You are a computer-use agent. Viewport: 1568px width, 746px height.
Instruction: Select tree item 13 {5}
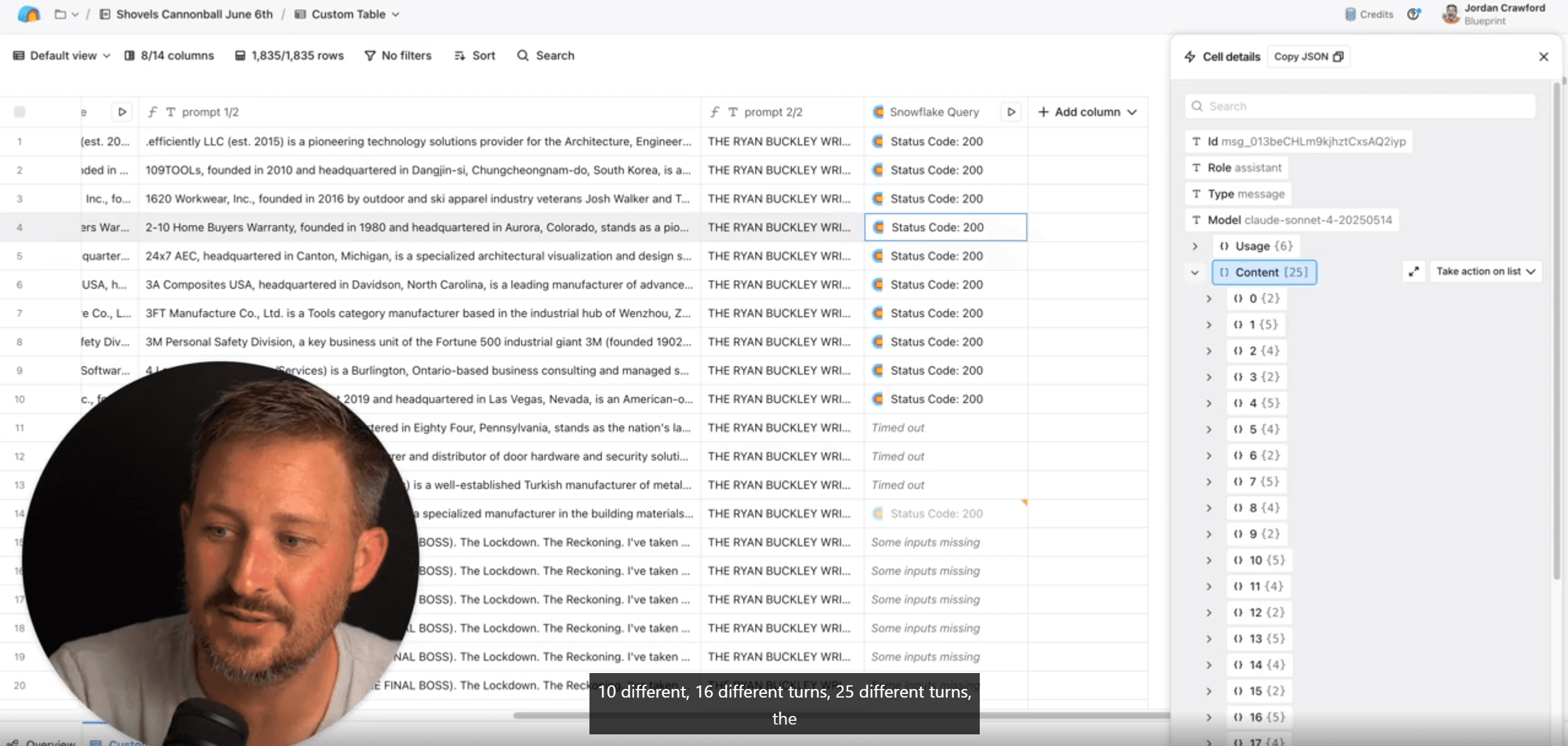(1259, 639)
